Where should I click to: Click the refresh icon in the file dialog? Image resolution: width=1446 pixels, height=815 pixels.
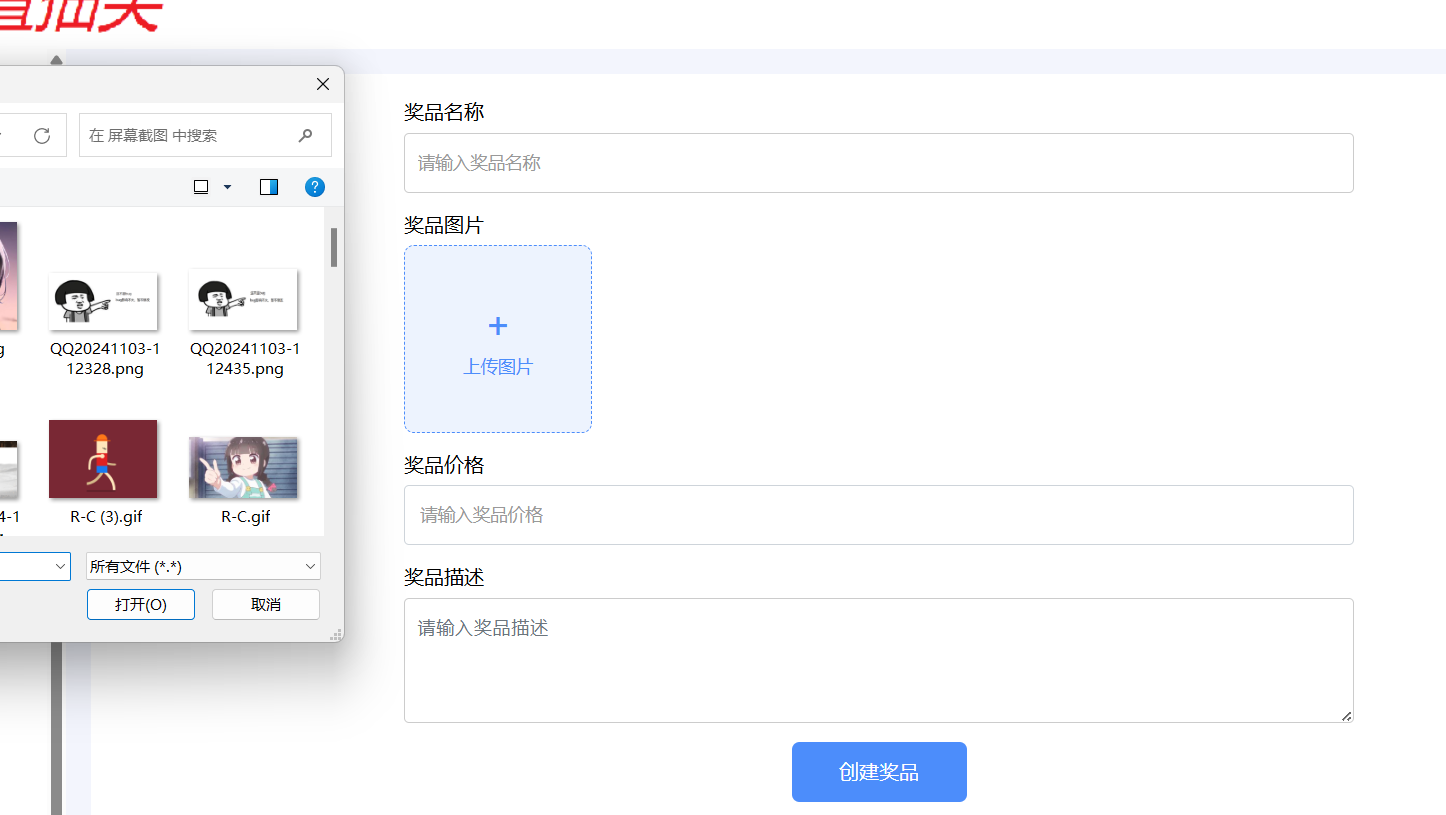point(42,134)
